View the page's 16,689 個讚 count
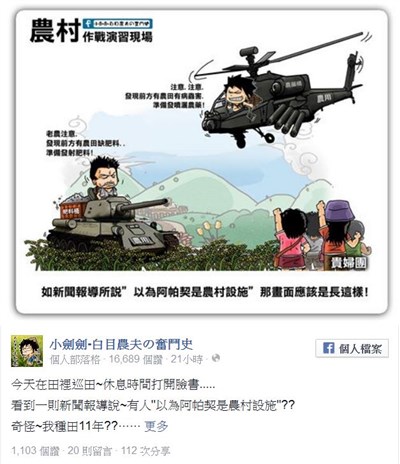The height and width of the screenshot is (464, 400). 135,359
